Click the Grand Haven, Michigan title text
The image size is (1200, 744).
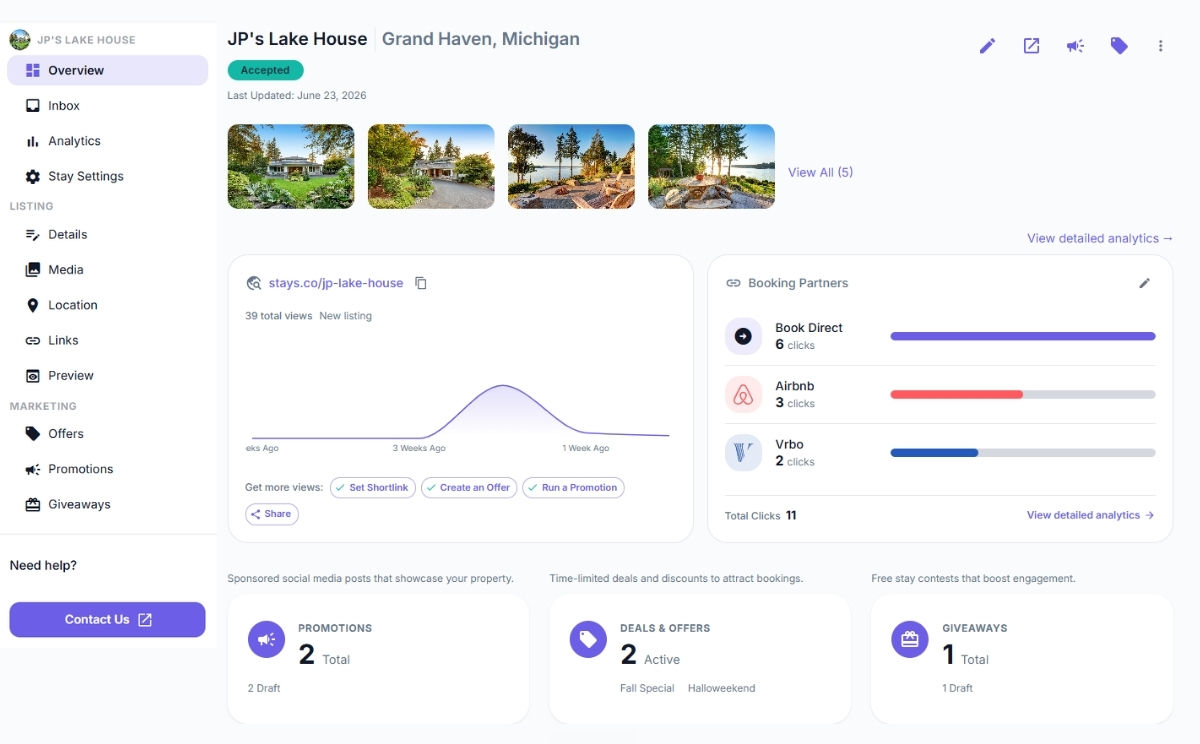(x=481, y=39)
